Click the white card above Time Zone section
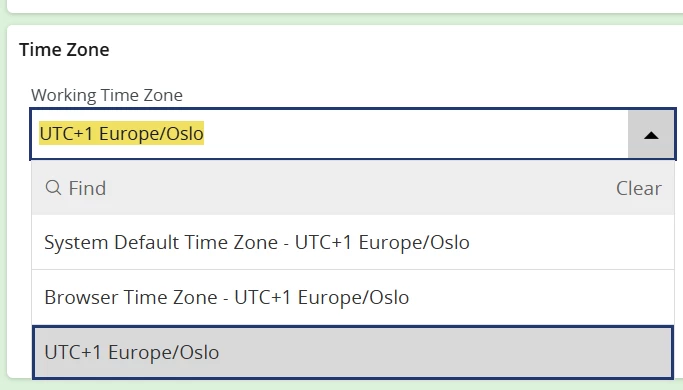Viewport: 683px width, 390px height. point(345,6)
